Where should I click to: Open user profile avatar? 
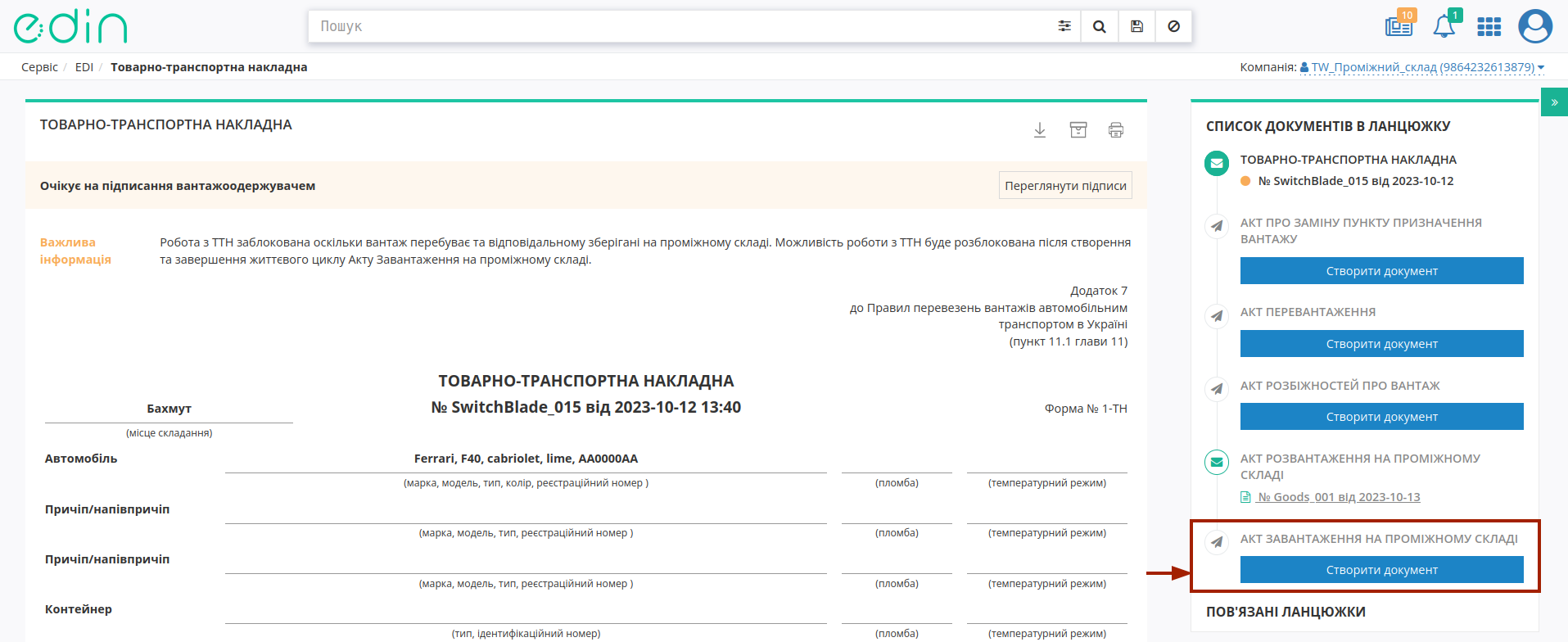(x=1535, y=26)
